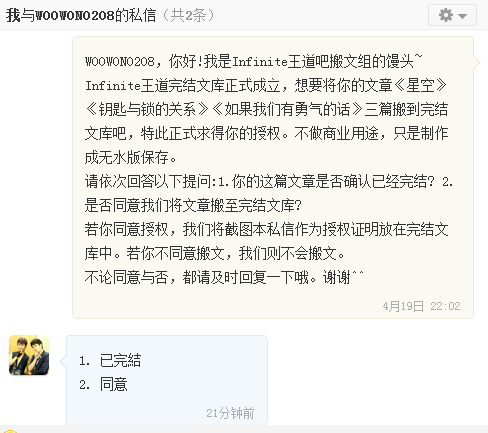This screenshot has width=488, height=433.
Task: Open WOOWONO208's avatar photo
Action: (29, 355)
